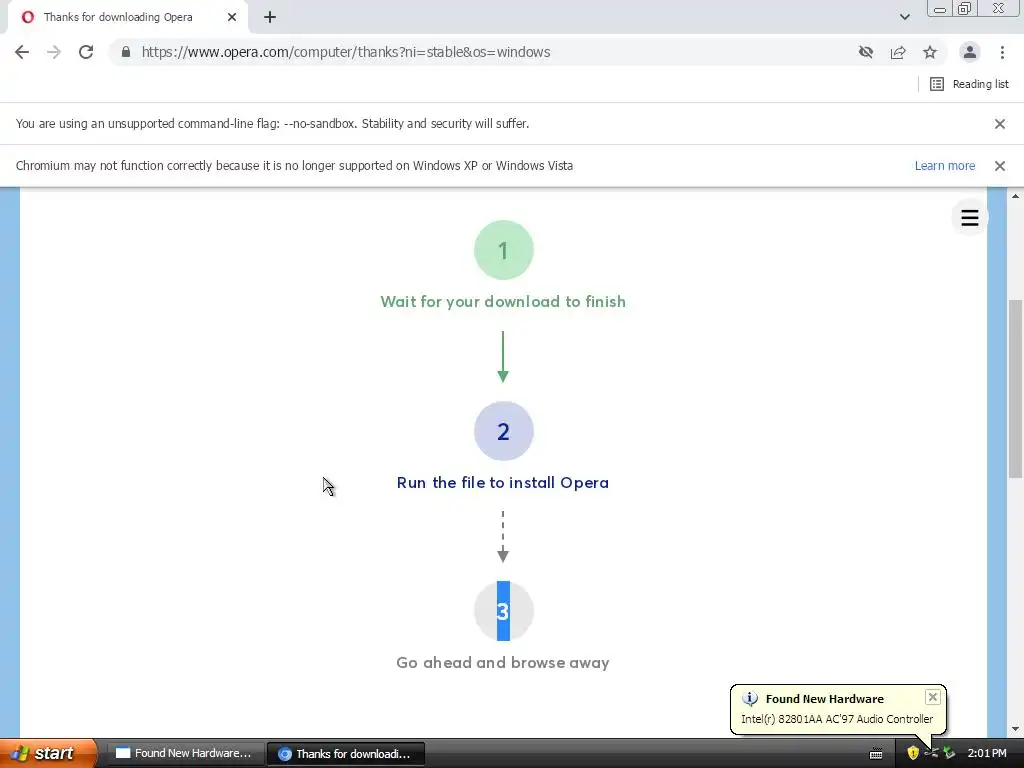The width and height of the screenshot is (1024, 768).
Task: Click the safely remove hardware tray icon
Action: 949,753
